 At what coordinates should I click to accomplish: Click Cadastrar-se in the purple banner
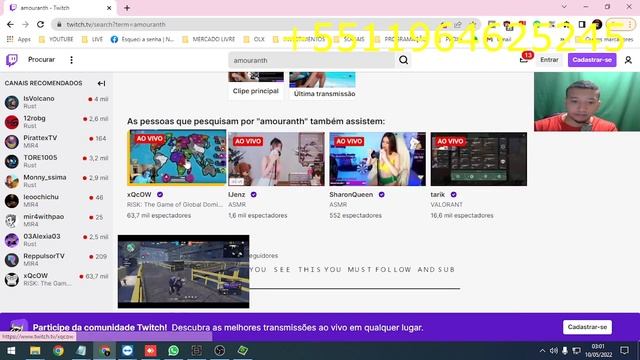tap(587, 327)
